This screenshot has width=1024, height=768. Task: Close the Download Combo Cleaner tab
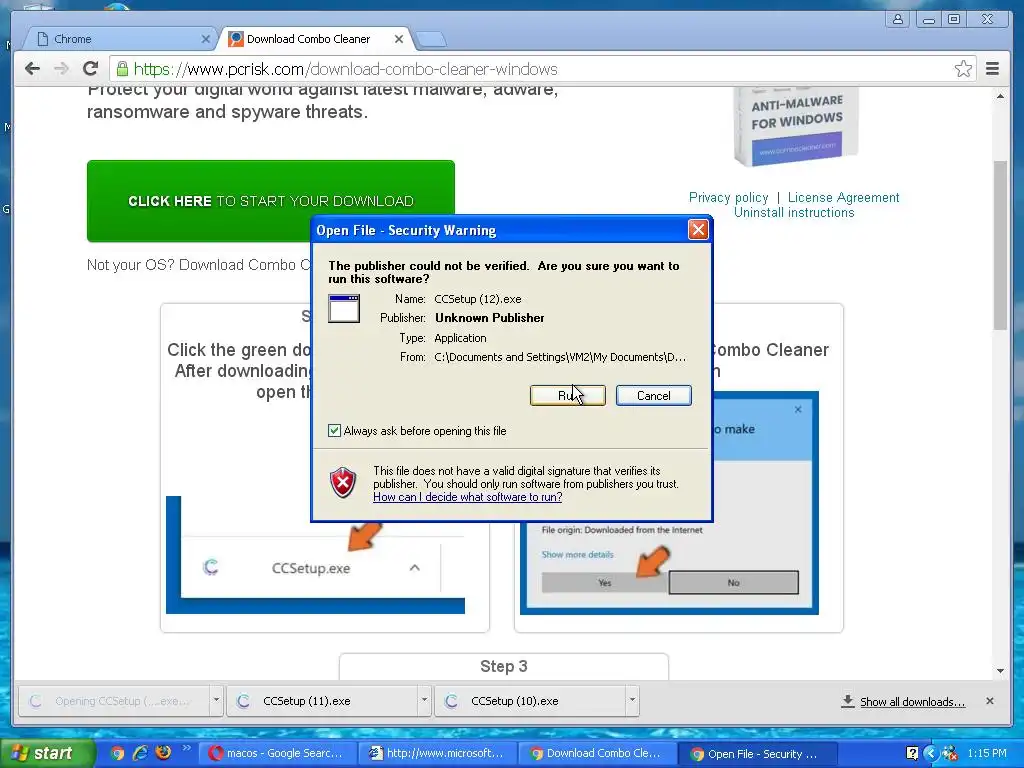tap(398, 39)
